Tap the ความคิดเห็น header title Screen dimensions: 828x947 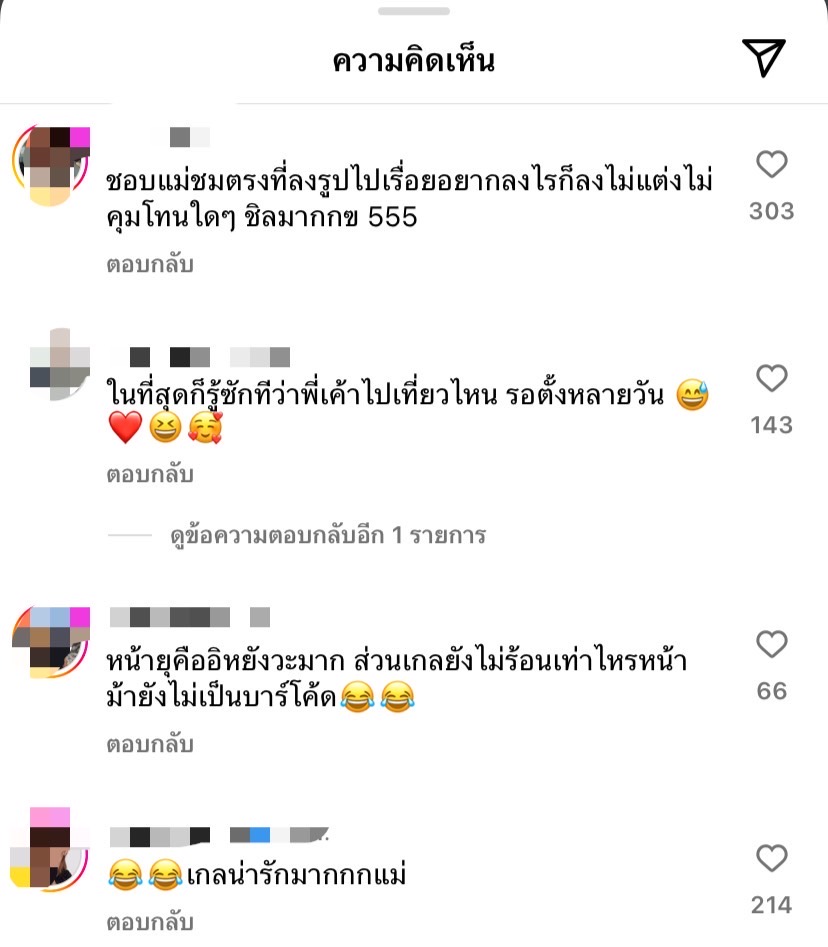(x=414, y=61)
